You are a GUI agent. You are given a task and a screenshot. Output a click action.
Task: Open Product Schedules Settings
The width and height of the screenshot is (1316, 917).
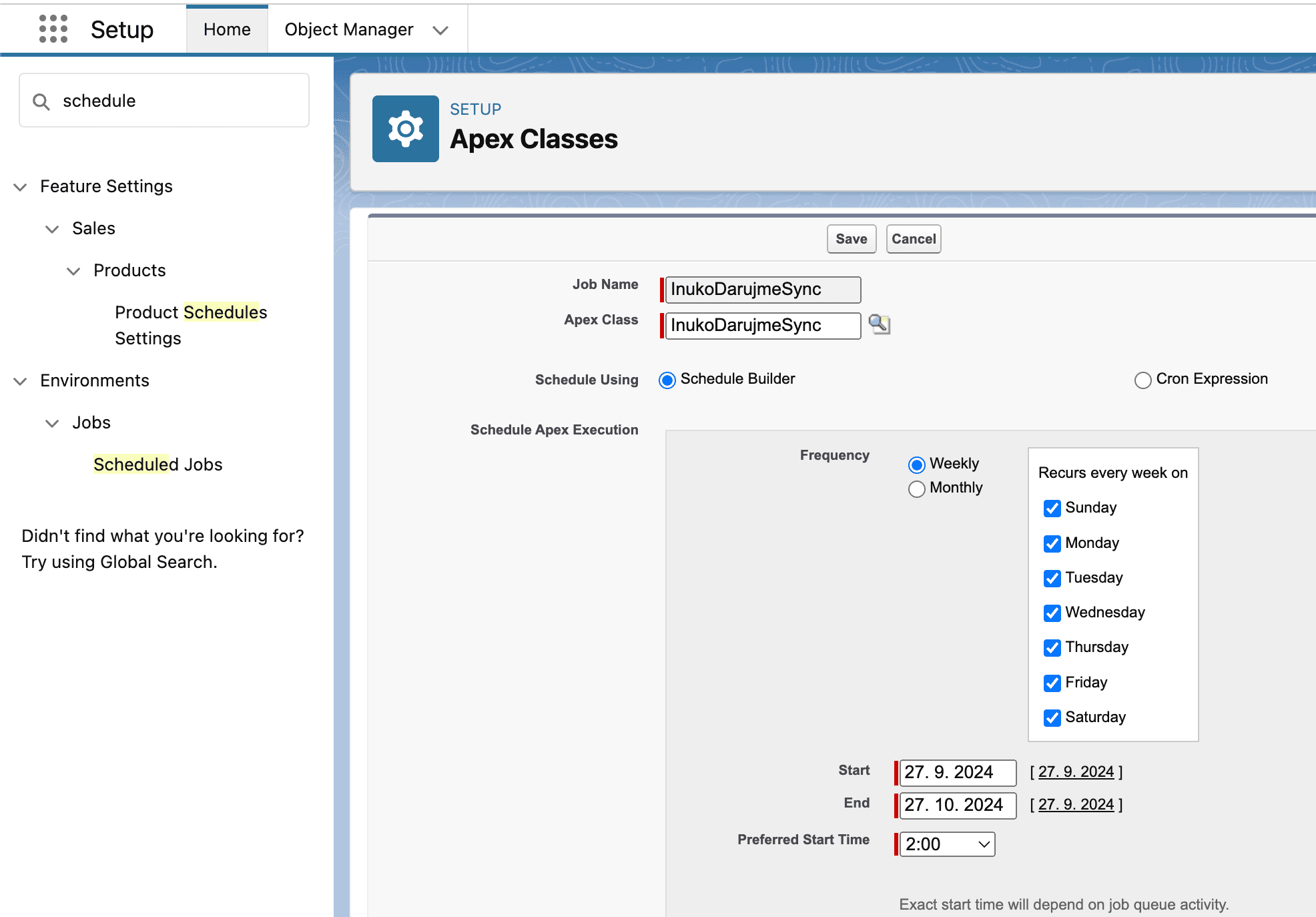(191, 325)
